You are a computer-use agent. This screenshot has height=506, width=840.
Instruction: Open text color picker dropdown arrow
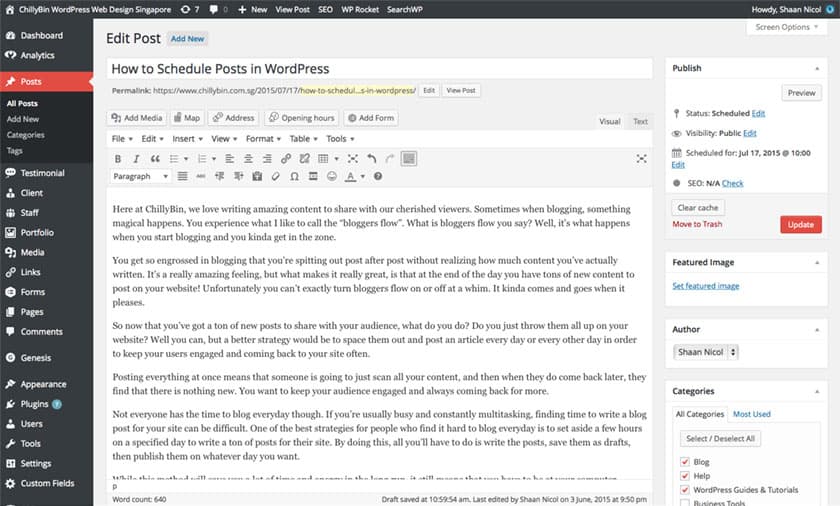pos(363,176)
